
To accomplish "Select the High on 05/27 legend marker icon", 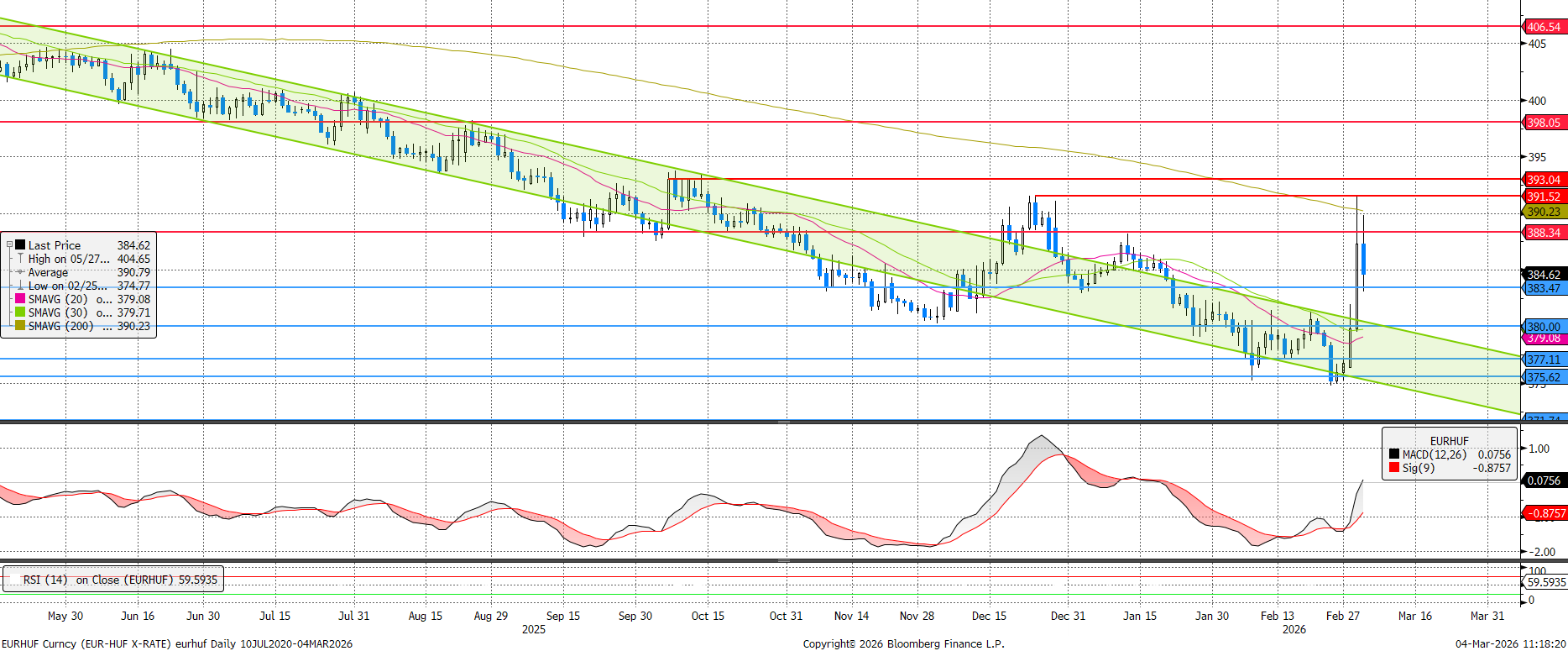I will pos(20,259).
